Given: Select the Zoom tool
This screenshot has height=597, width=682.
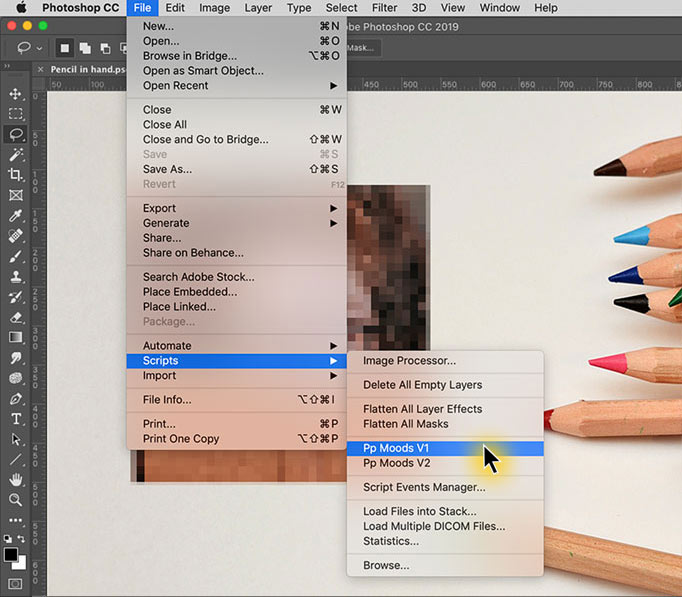Looking at the screenshot, I should 16,500.
